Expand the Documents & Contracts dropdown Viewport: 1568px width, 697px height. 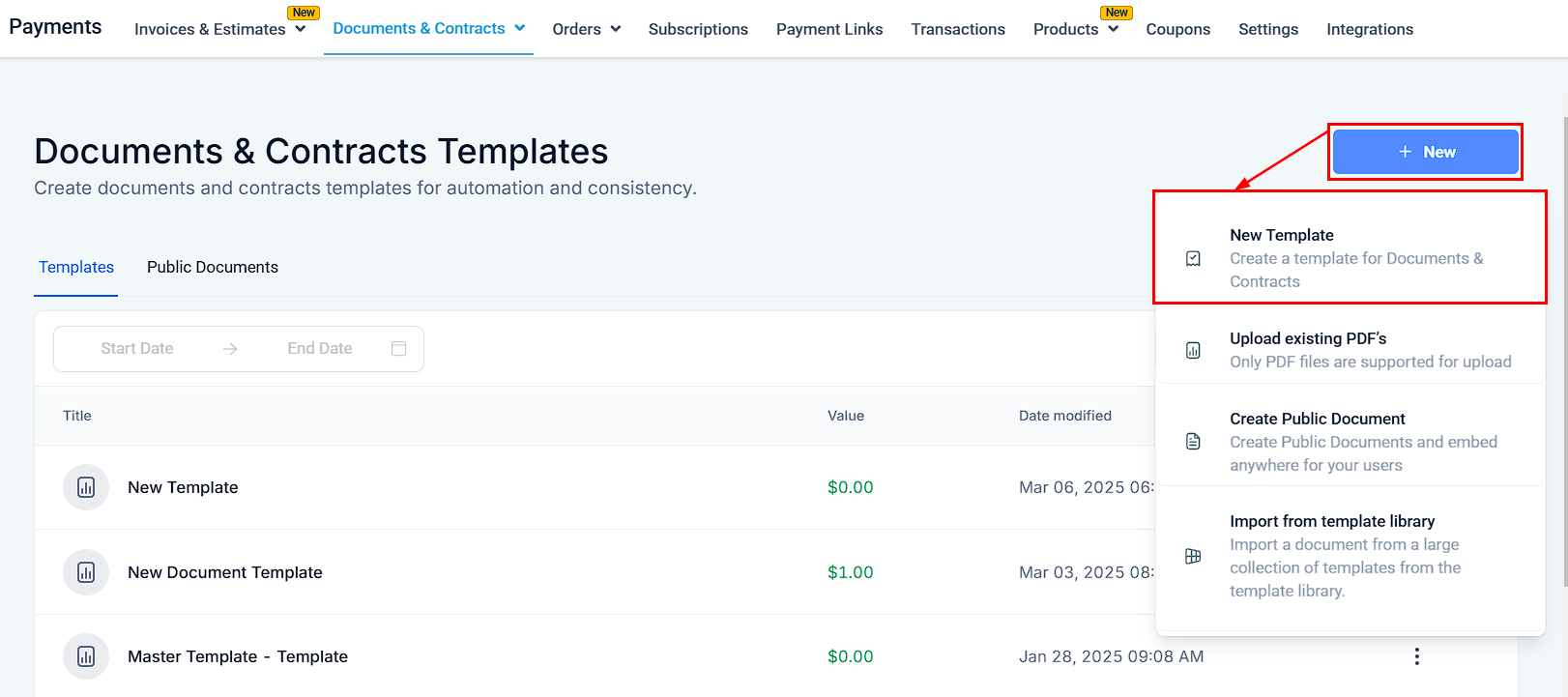(x=520, y=28)
